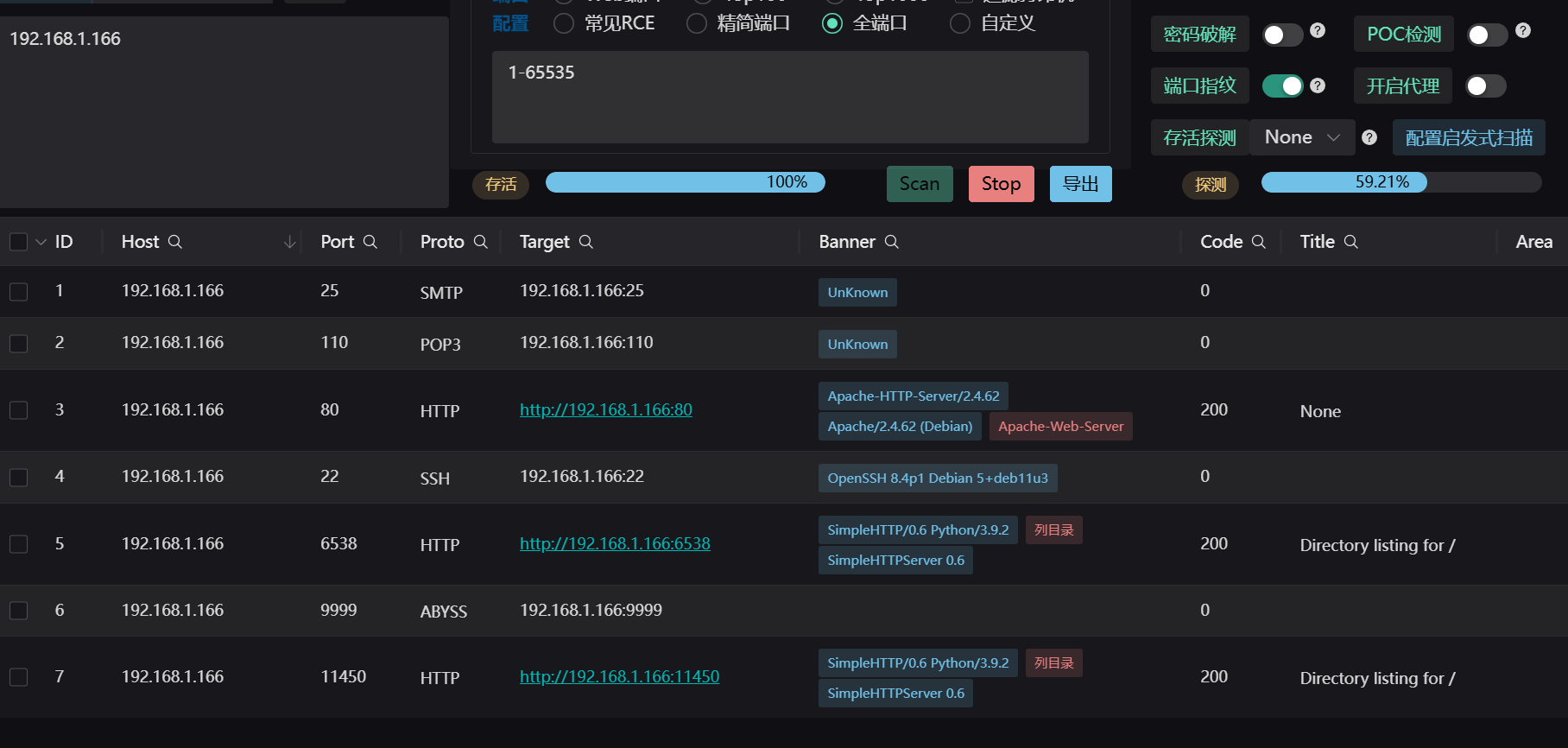
Task: Click the 列目录 tag on port 6538 row
Action: pyautogui.click(x=1054, y=529)
